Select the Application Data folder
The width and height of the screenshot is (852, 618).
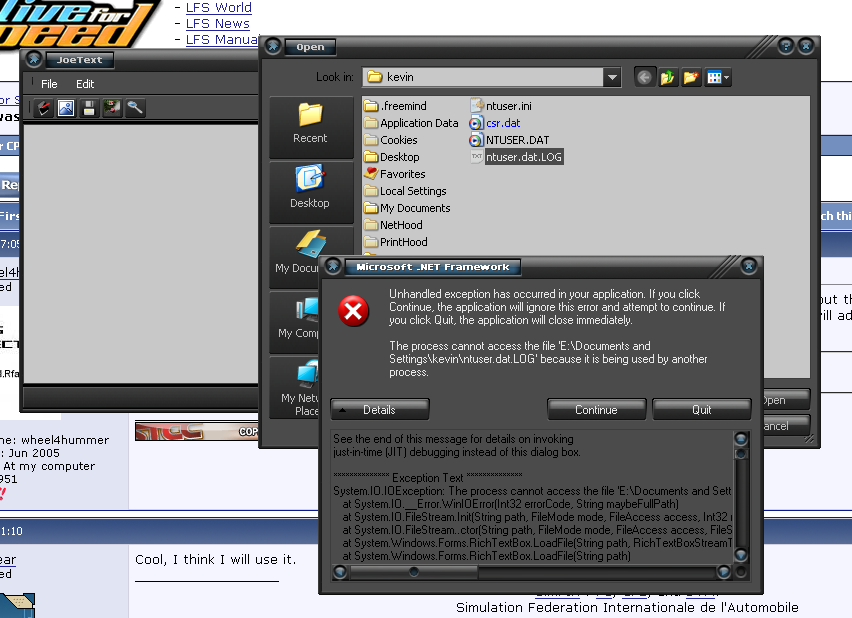(x=411, y=123)
